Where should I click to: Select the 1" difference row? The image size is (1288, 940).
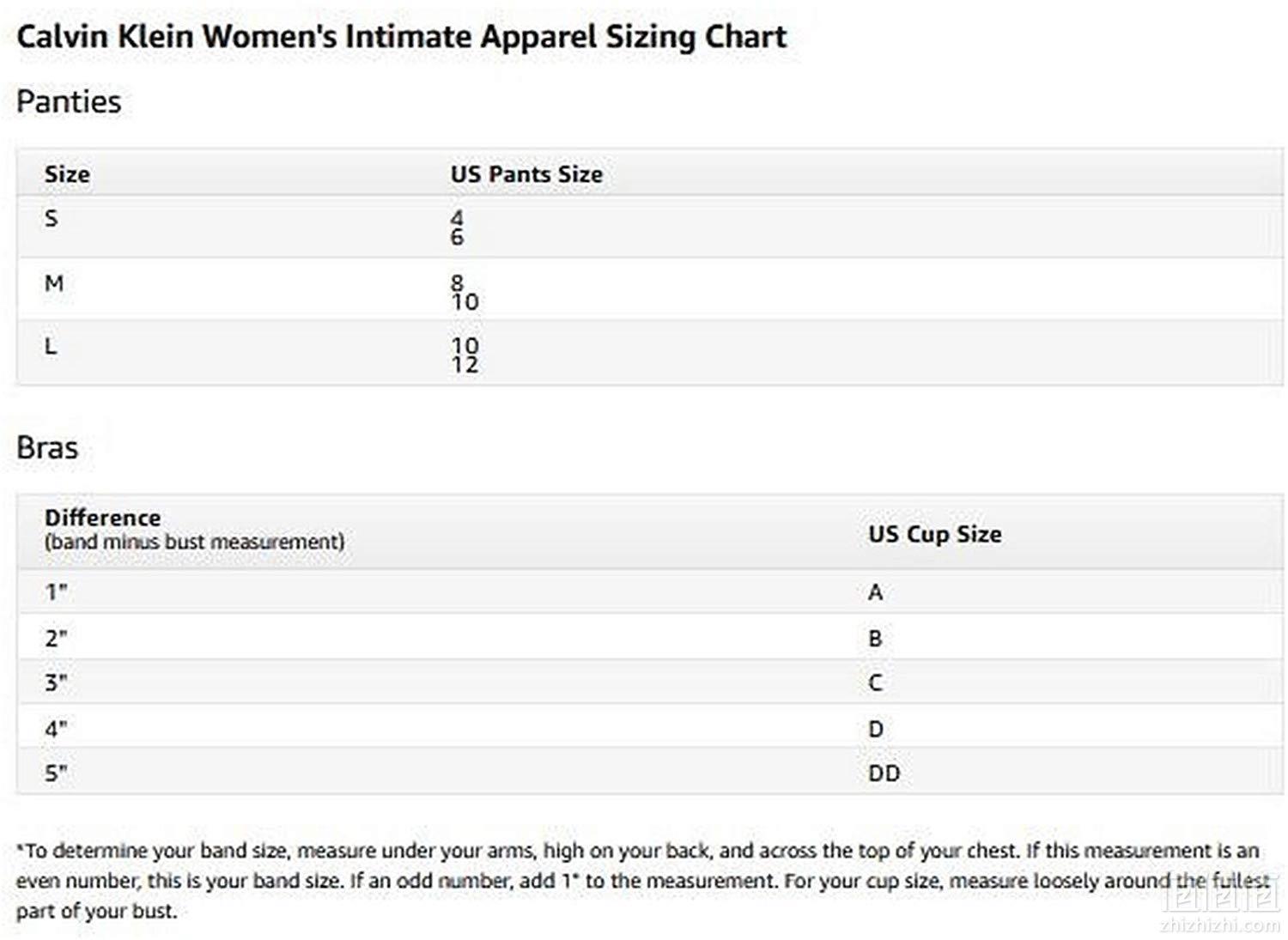pos(649,591)
